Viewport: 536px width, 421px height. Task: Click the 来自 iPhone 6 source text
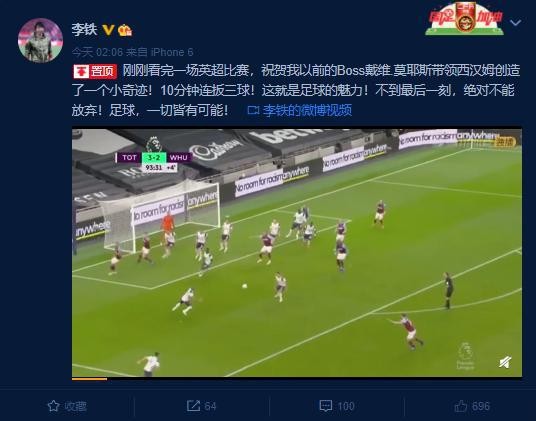click(x=159, y=52)
